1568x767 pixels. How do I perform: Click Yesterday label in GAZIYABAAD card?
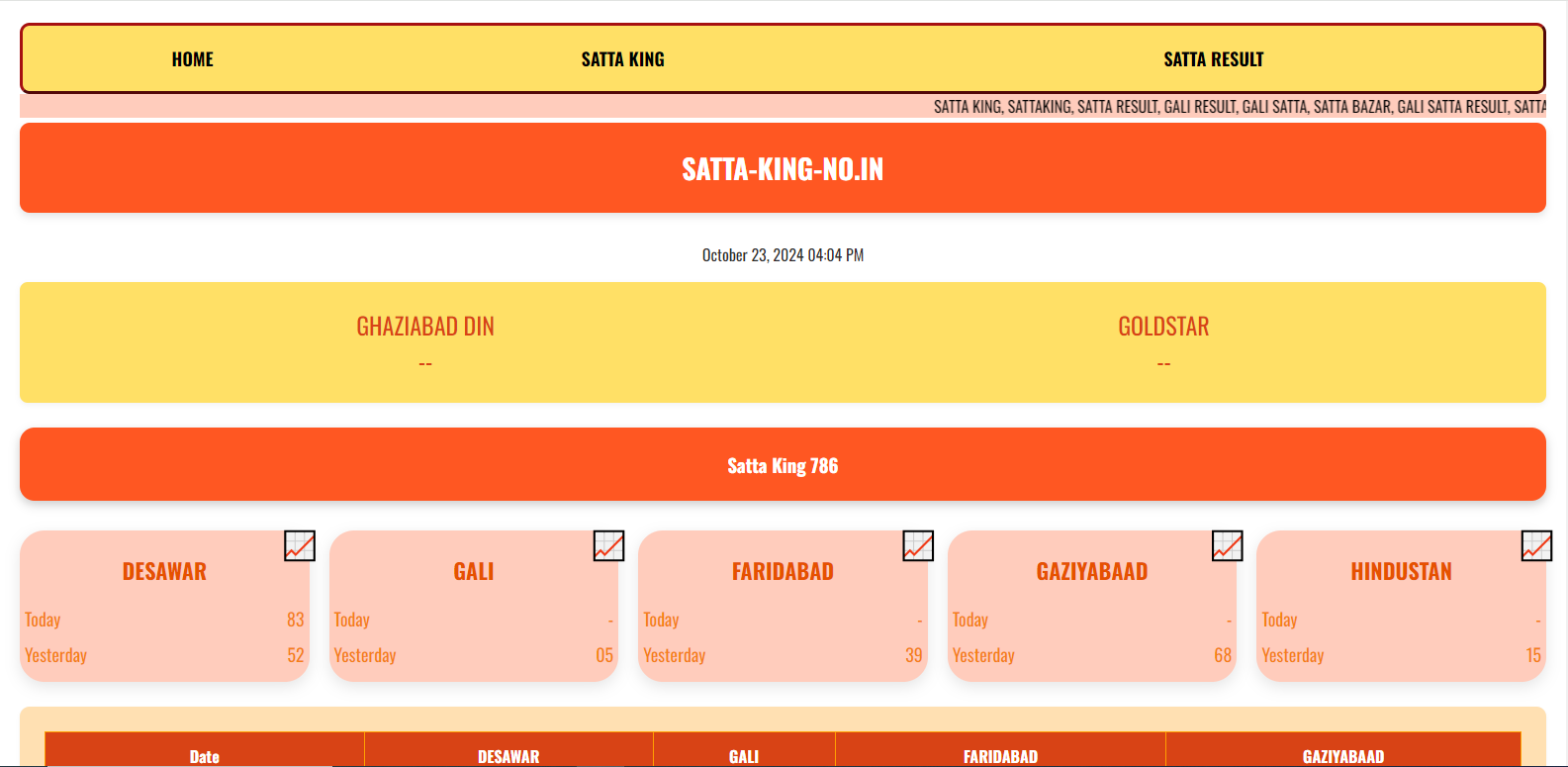click(983, 655)
